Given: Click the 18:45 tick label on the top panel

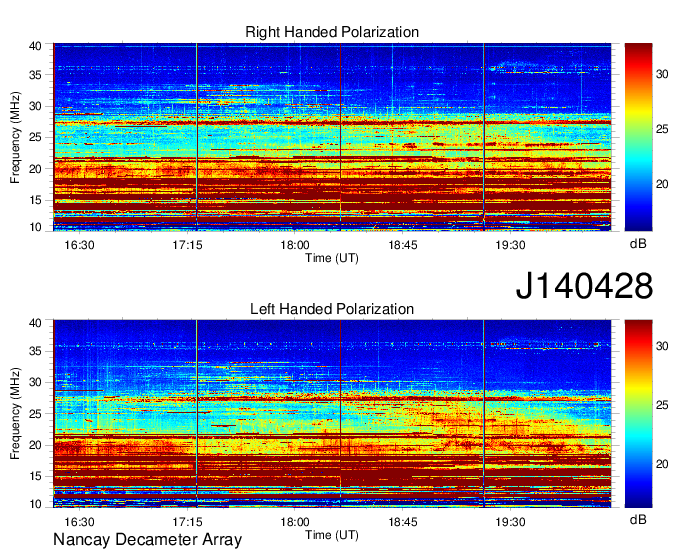Looking at the screenshot, I should (x=403, y=245).
